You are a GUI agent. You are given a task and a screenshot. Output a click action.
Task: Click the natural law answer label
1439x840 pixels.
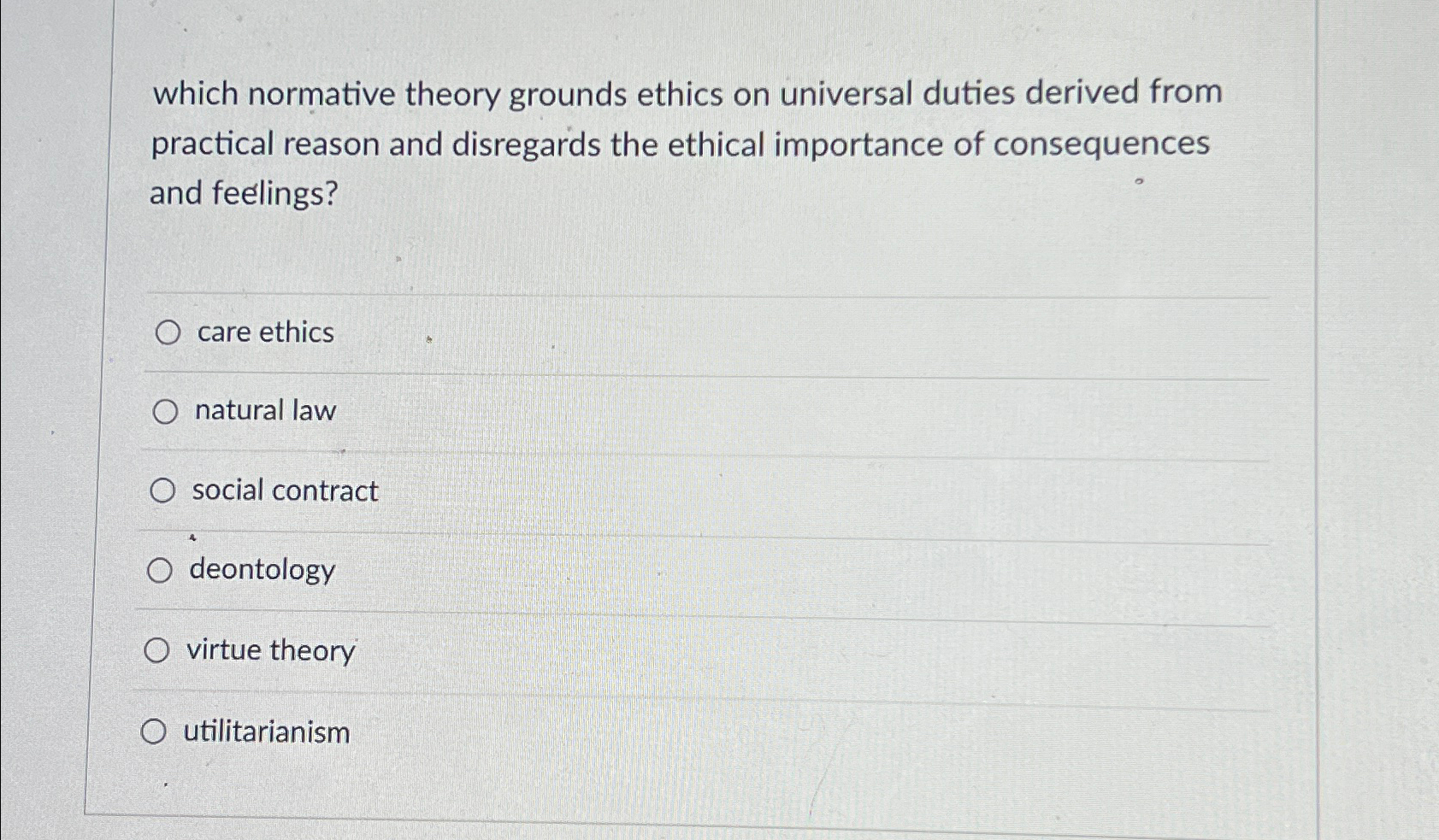(263, 411)
